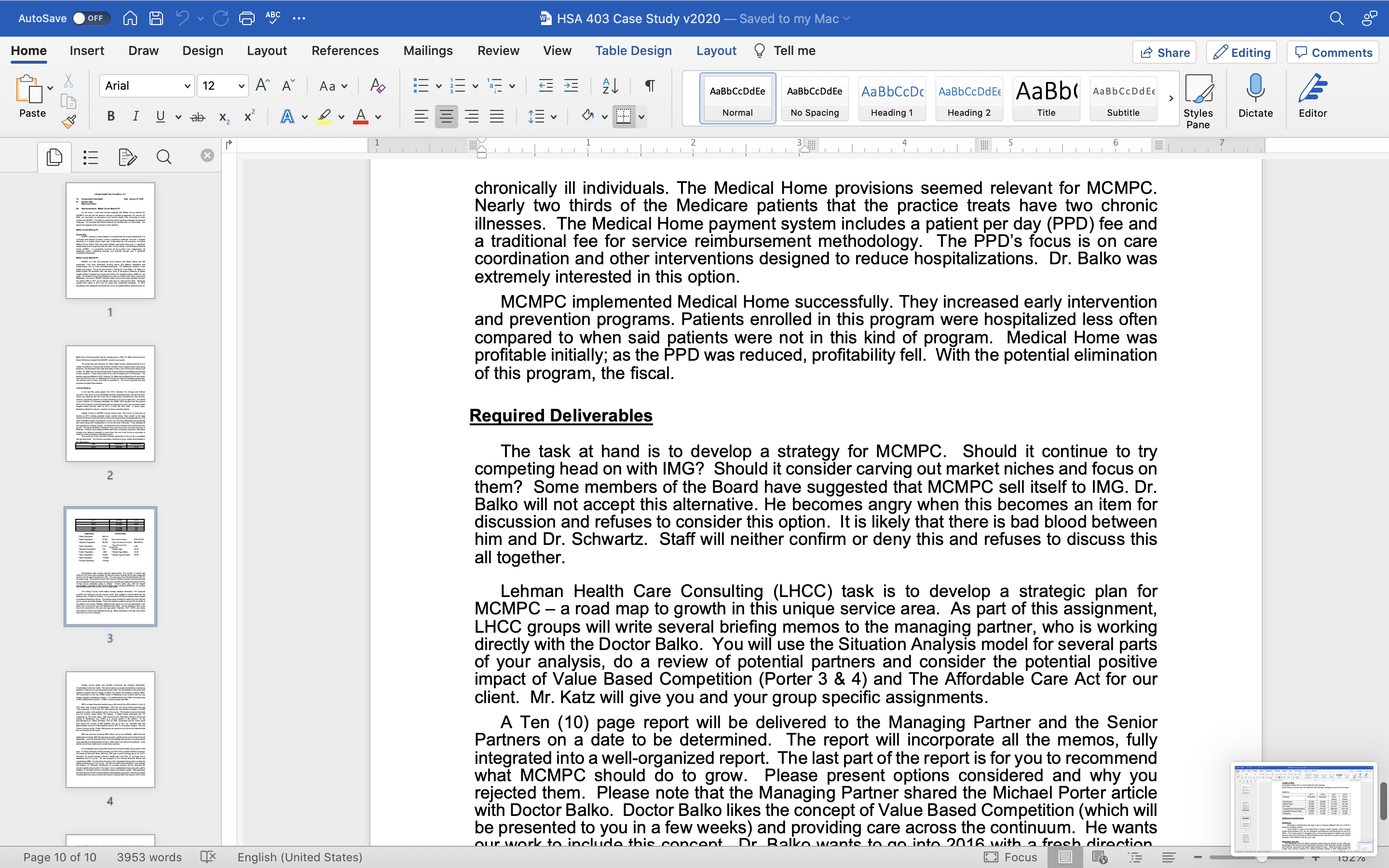Click the Increase Indent icon
This screenshot has width=1389, height=868.
point(571,85)
